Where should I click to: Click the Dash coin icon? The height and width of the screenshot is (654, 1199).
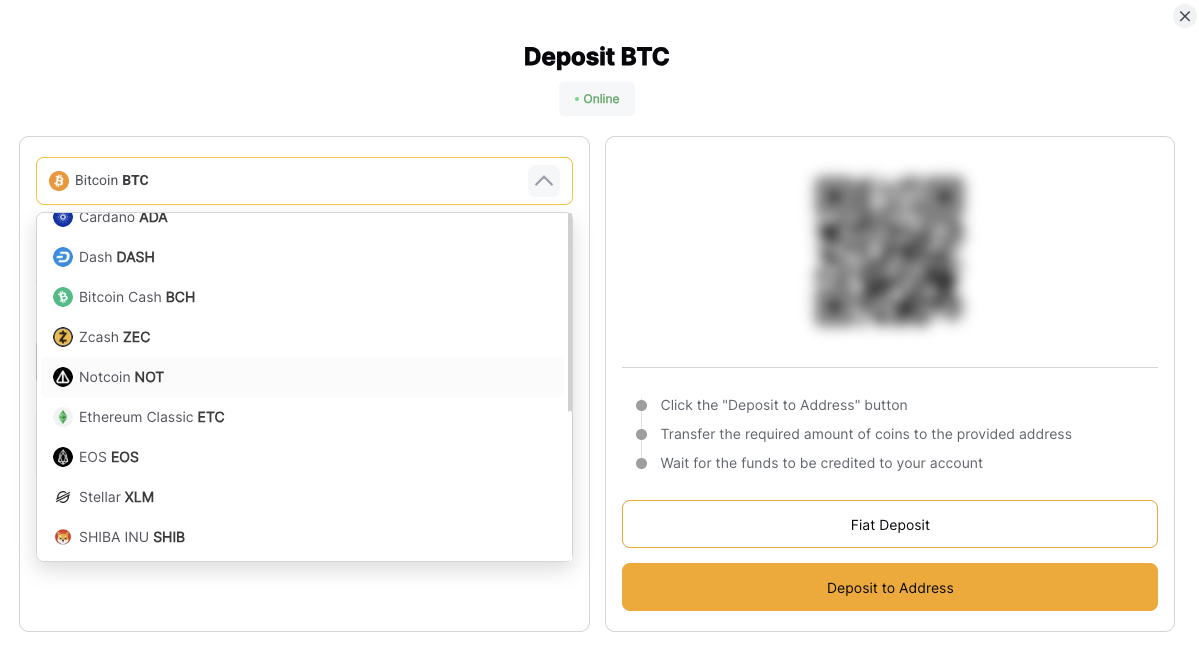click(63, 257)
